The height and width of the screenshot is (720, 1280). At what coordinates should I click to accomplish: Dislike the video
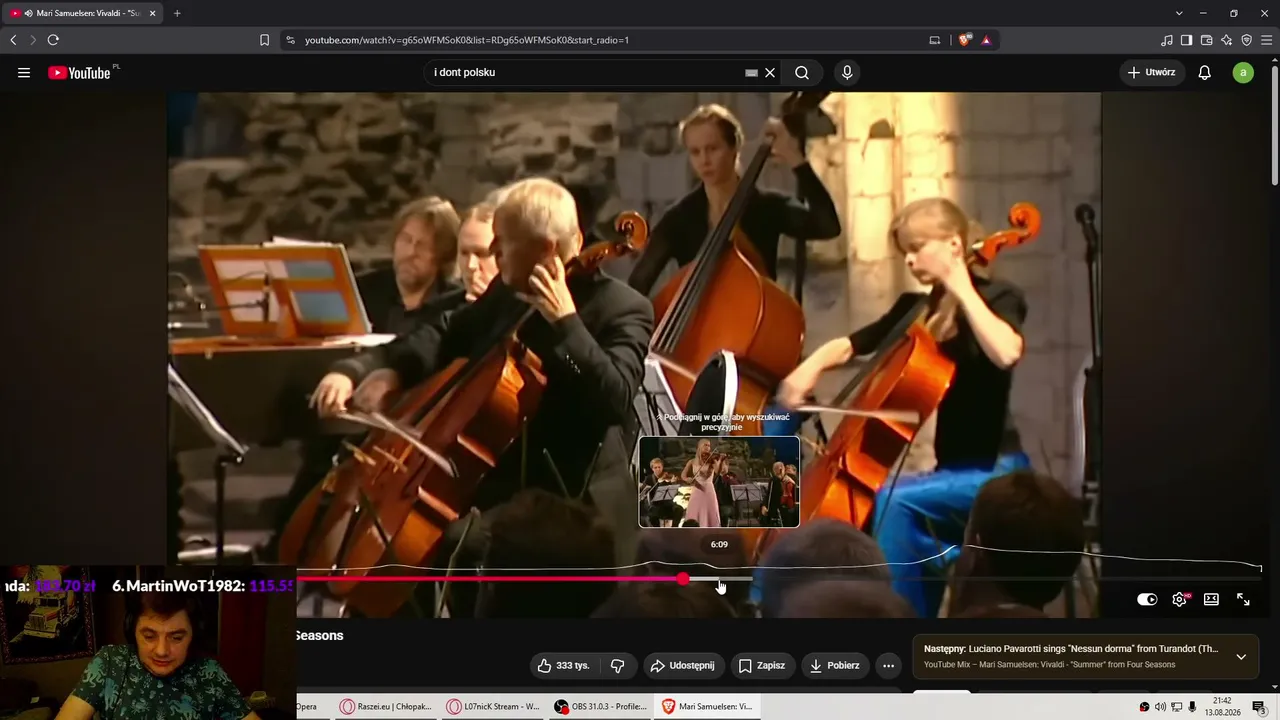tap(618, 665)
